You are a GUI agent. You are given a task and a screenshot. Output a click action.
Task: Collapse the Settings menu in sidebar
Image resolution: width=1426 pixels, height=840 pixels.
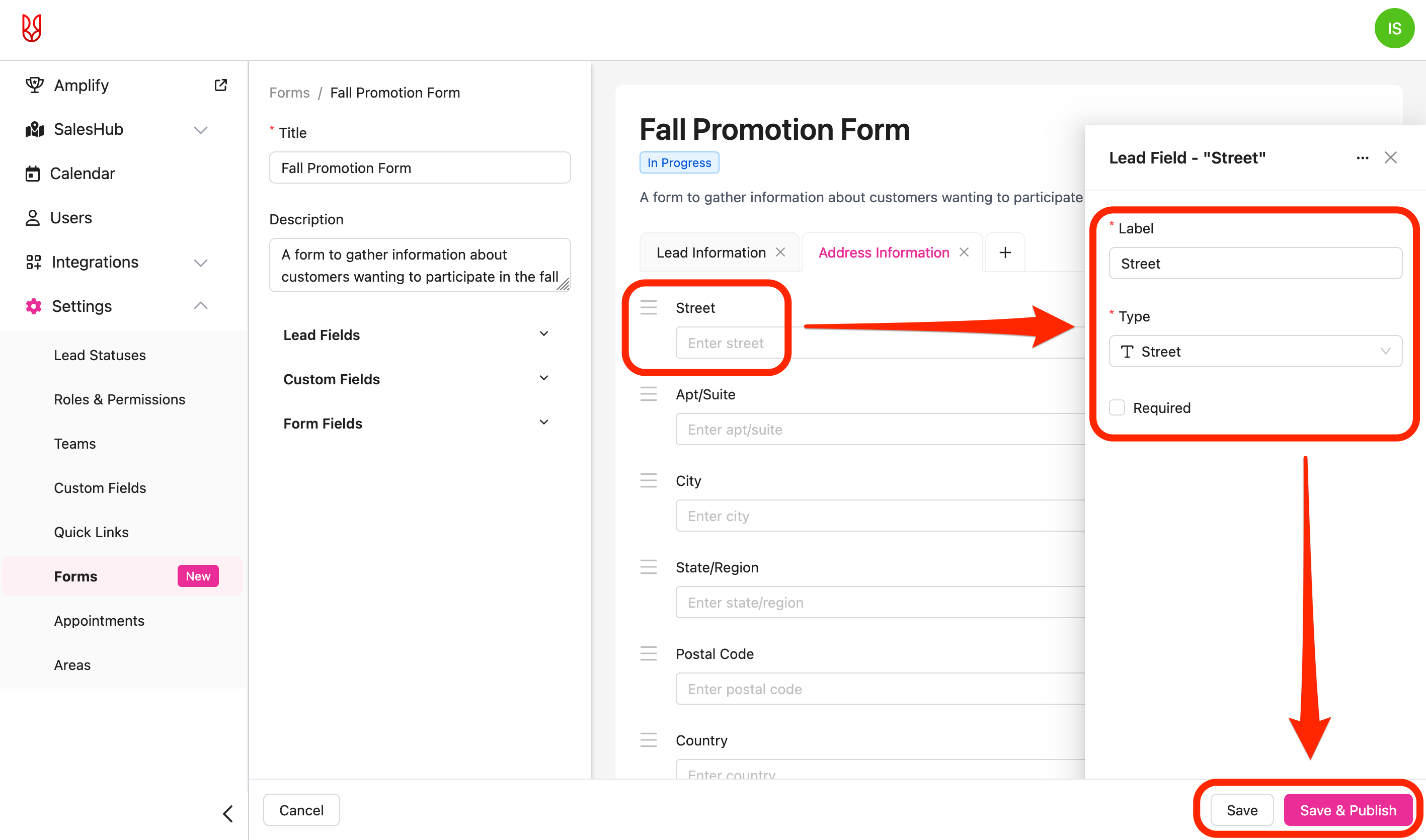(x=200, y=306)
